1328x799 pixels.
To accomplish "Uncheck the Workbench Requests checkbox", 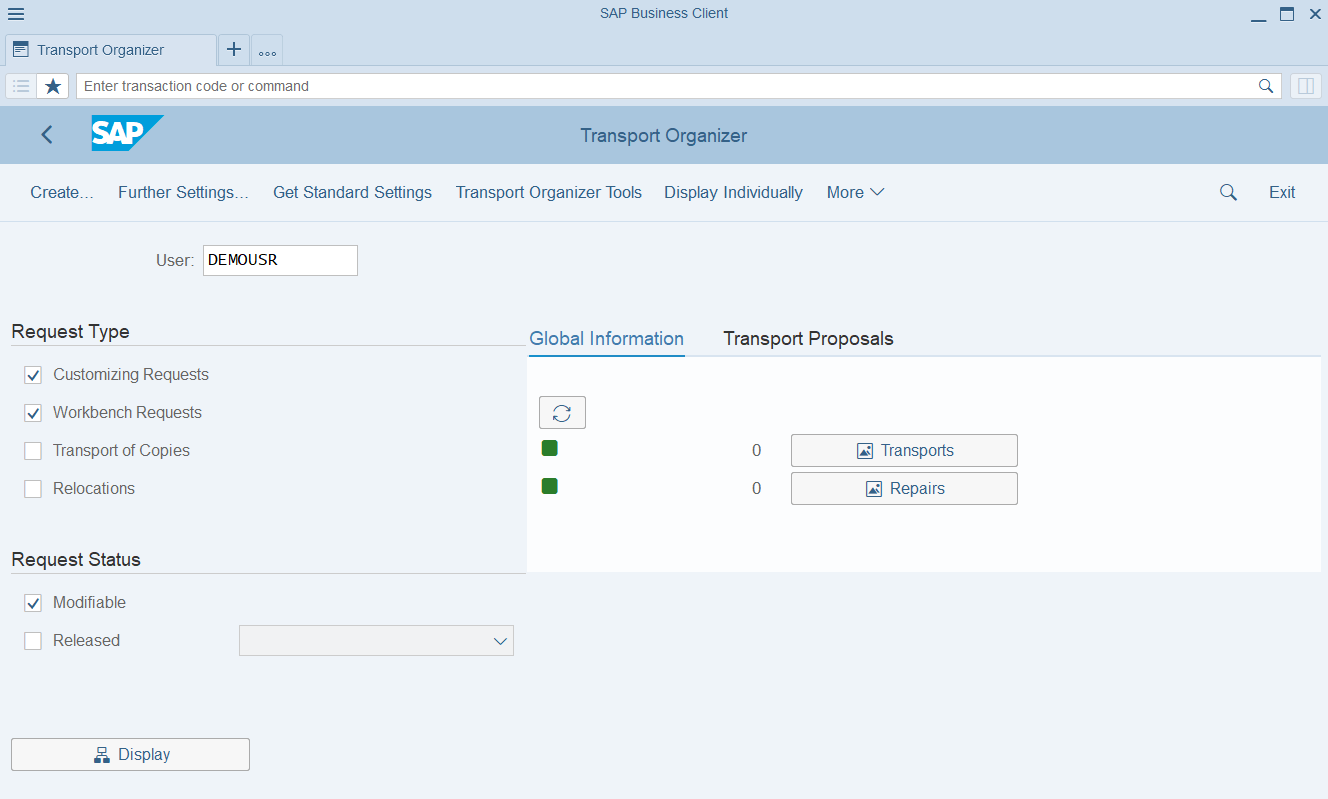I will tap(33, 413).
